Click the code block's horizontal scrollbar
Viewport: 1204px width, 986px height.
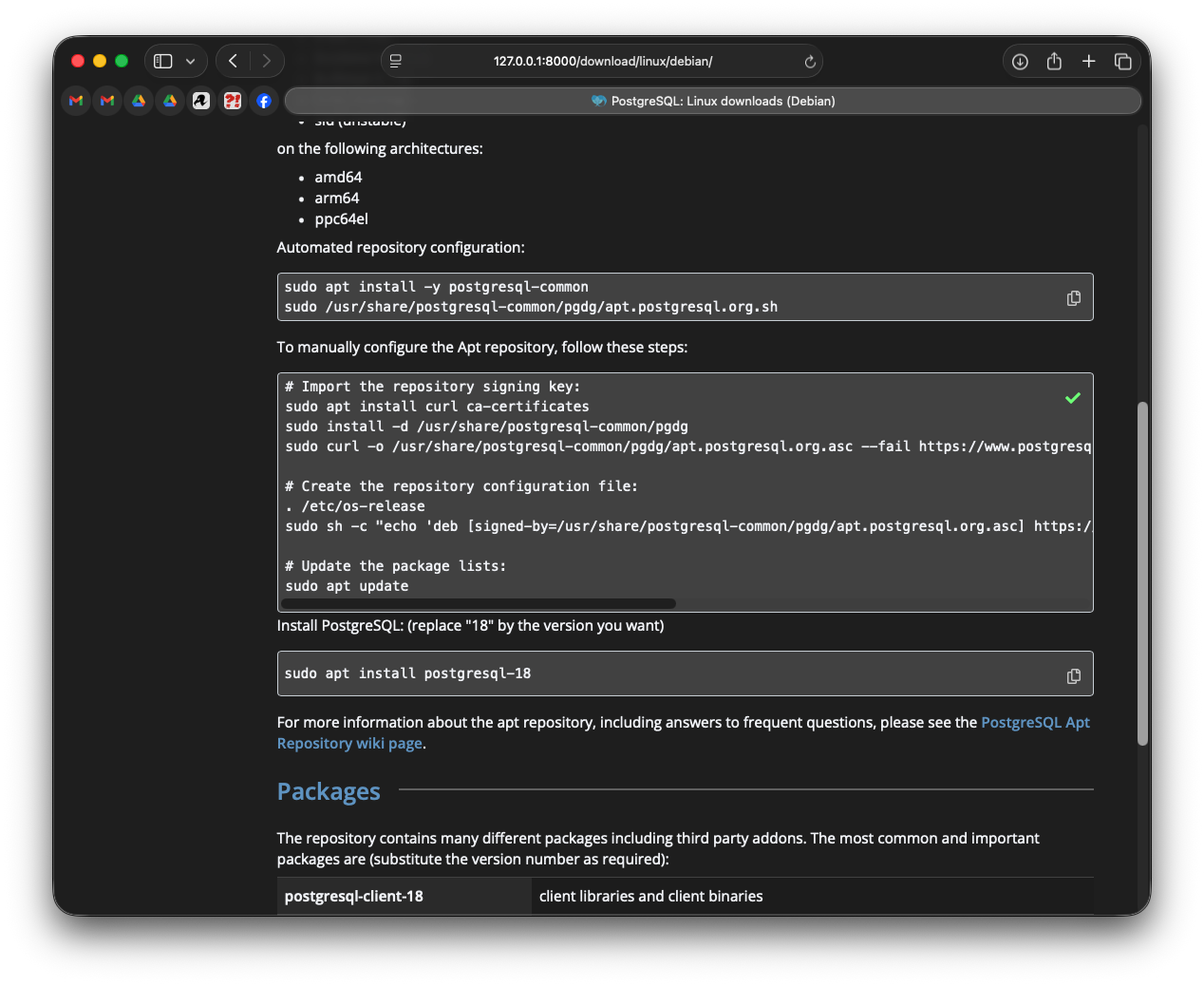(479, 603)
